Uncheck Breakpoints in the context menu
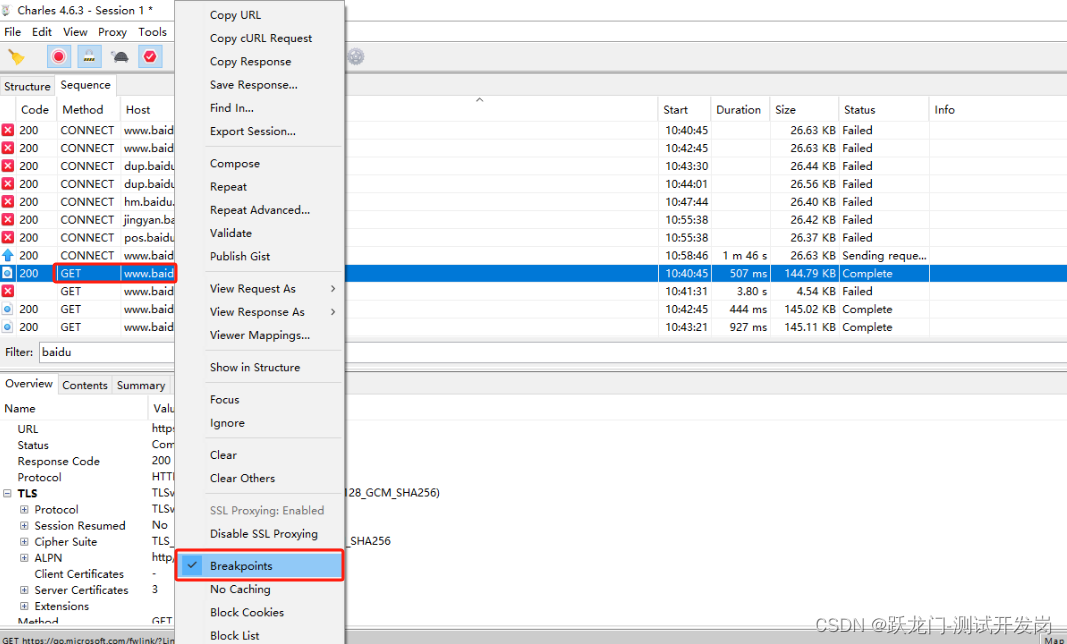The image size is (1067, 644). pyautogui.click(x=259, y=566)
